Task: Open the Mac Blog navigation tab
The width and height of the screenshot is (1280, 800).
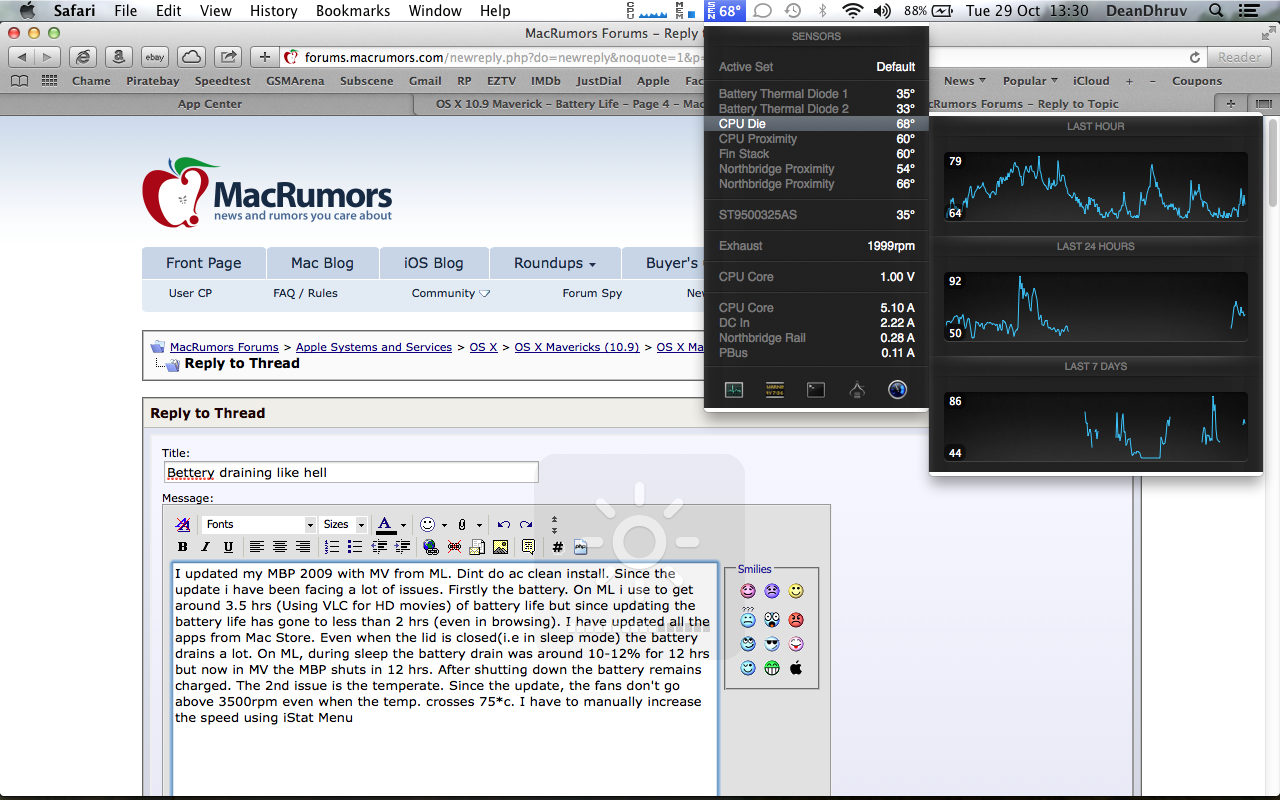Action: (322, 263)
